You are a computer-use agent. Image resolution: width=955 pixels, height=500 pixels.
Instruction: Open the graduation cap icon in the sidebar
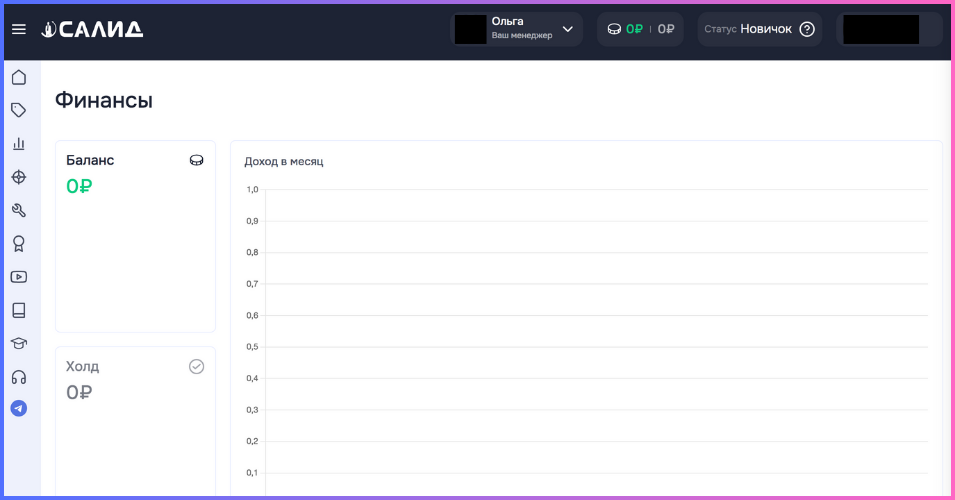click(x=19, y=343)
